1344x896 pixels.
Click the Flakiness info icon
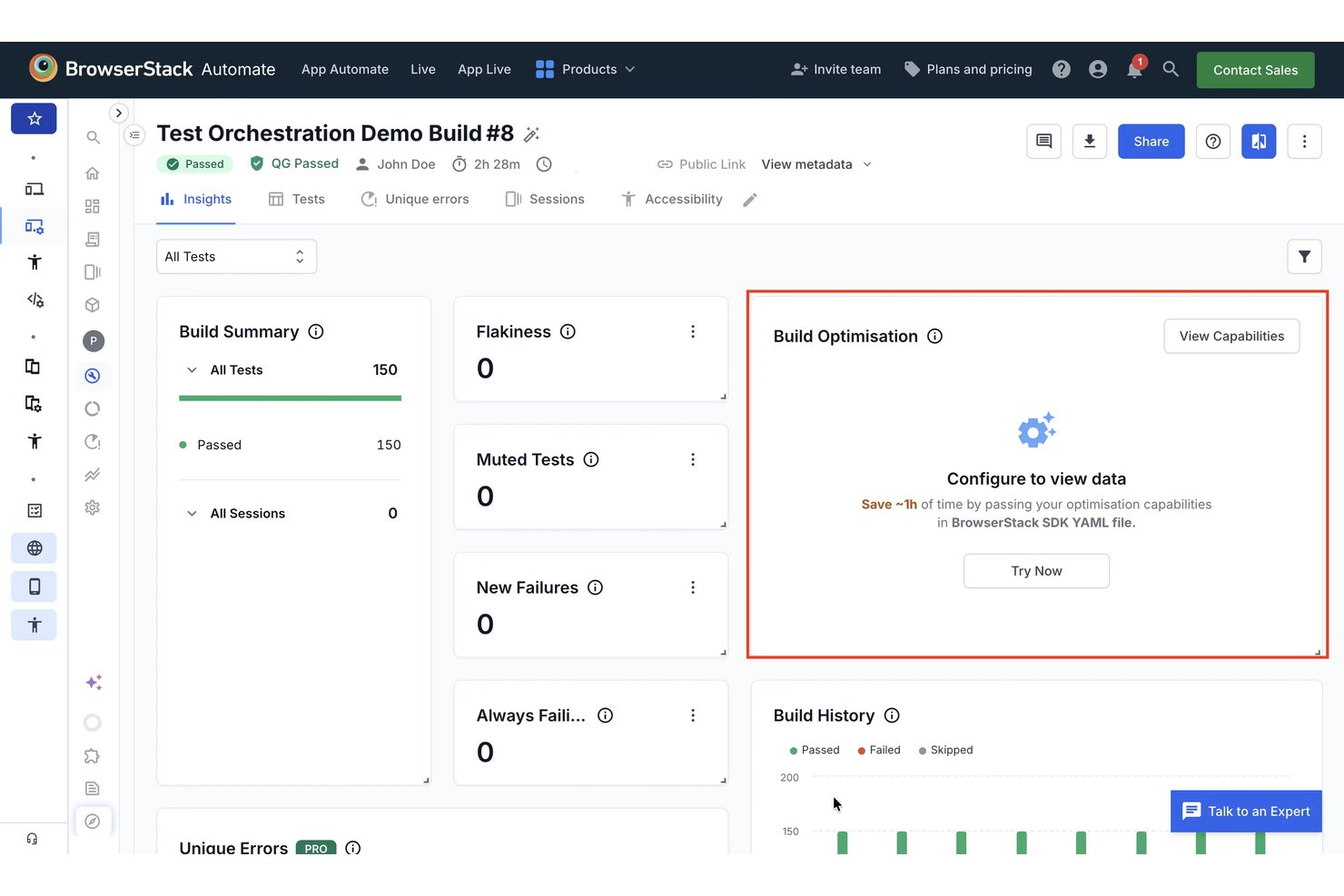tap(568, 331)
